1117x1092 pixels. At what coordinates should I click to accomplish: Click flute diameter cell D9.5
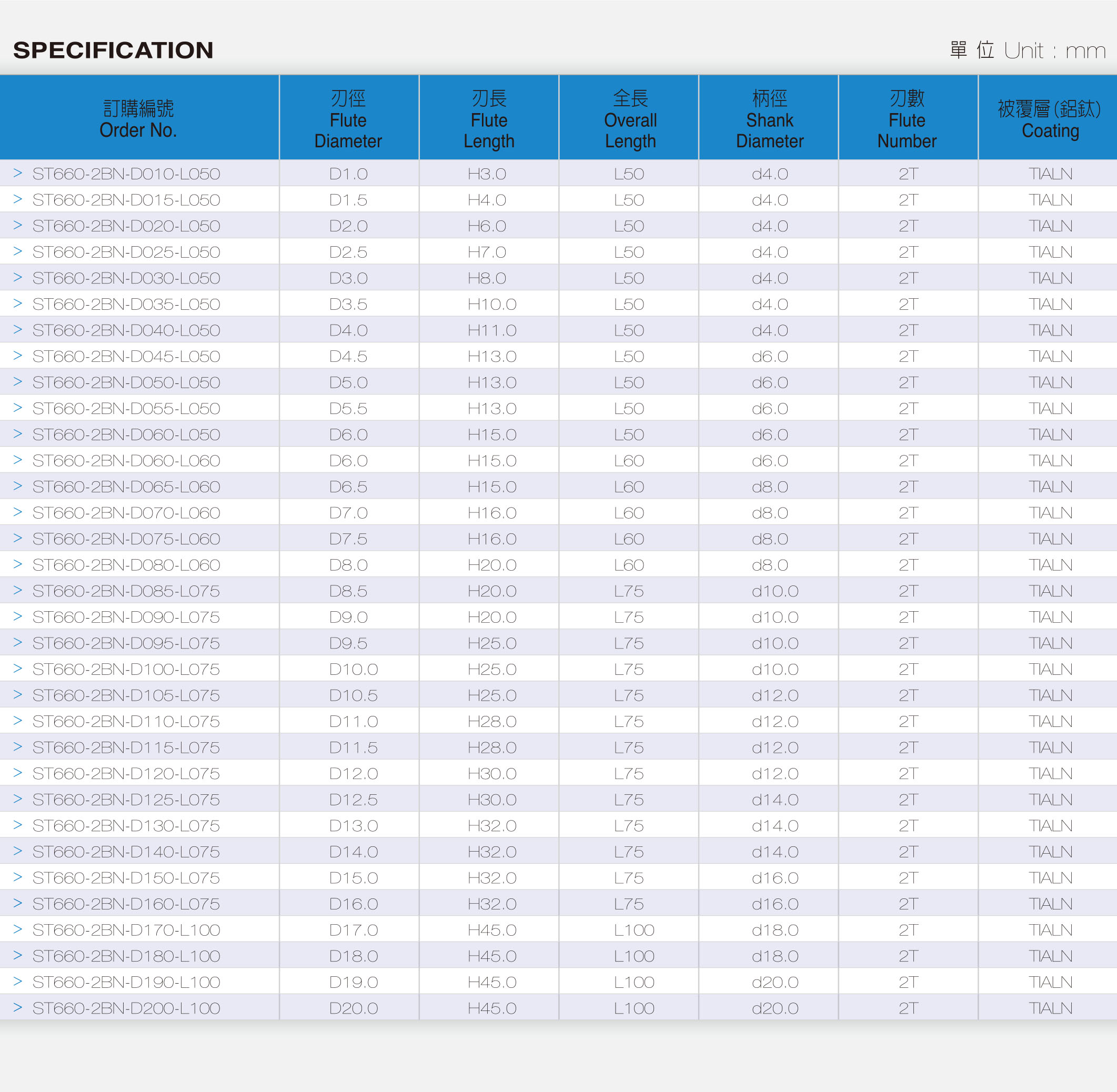[x=348, y=643]
